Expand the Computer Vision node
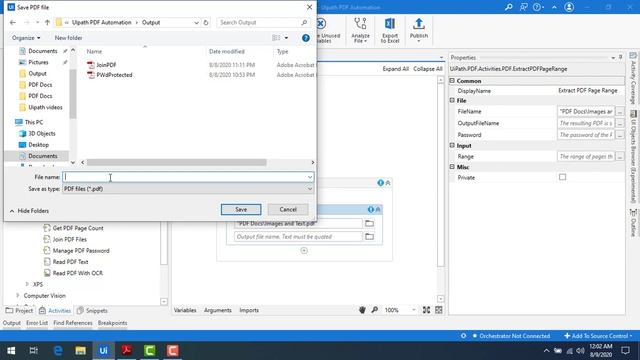The image size is (640, 360). 18,296
